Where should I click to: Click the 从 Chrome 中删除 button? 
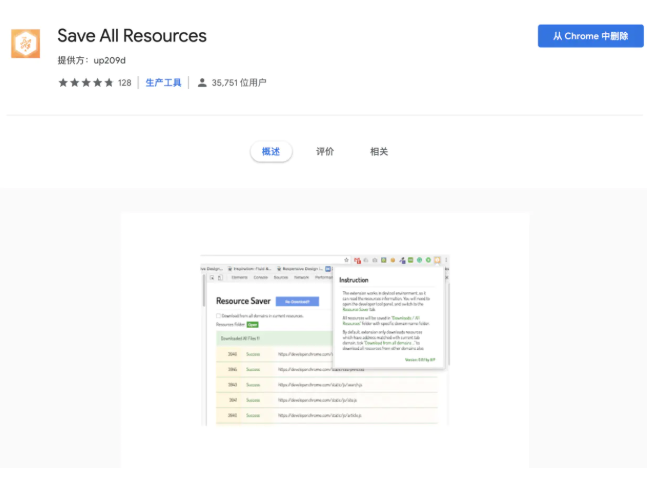pyautogui.click(x=590, y=36)
